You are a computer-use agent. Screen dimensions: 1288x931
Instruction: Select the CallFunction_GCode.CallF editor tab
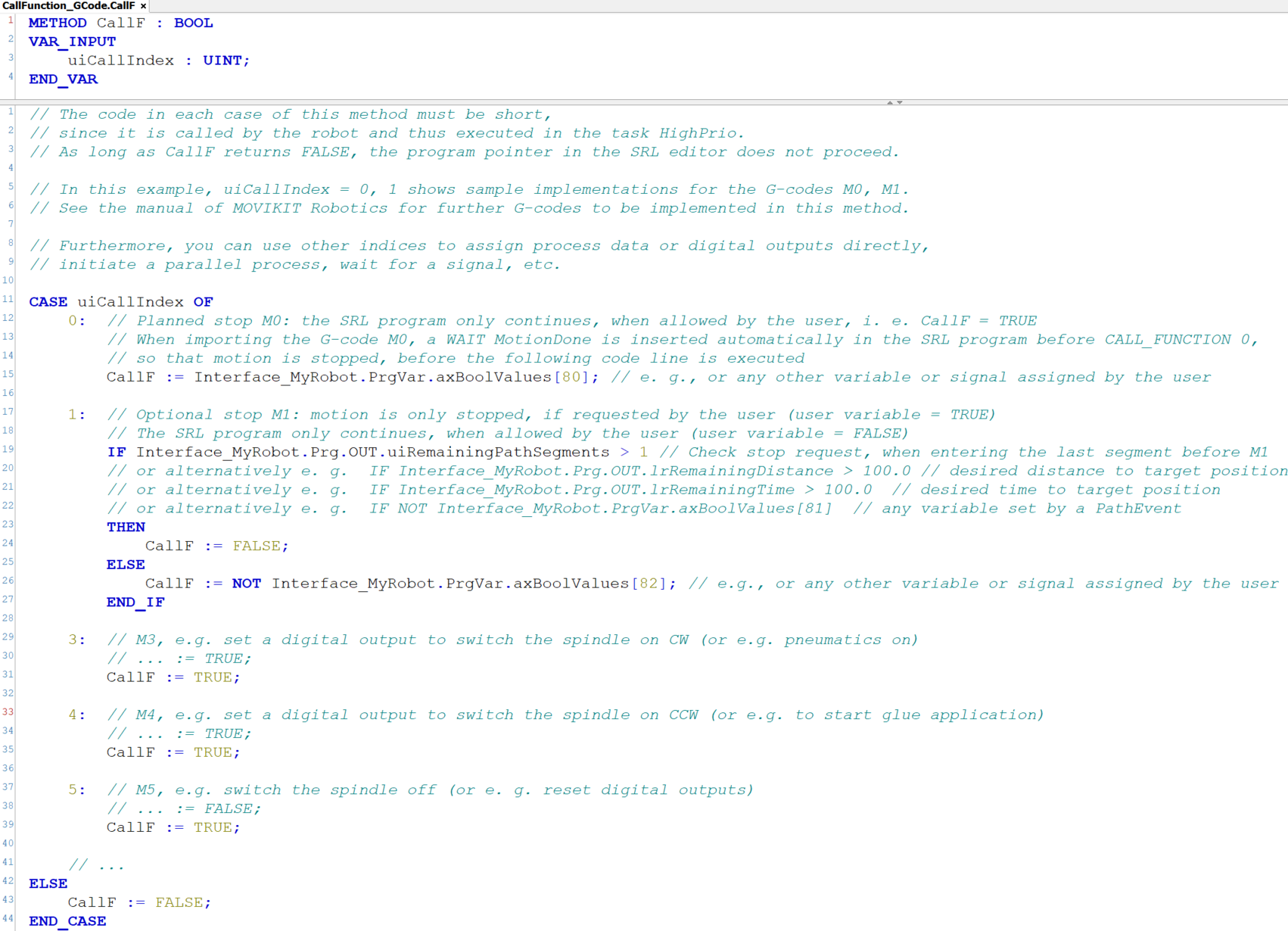[68, 5]
